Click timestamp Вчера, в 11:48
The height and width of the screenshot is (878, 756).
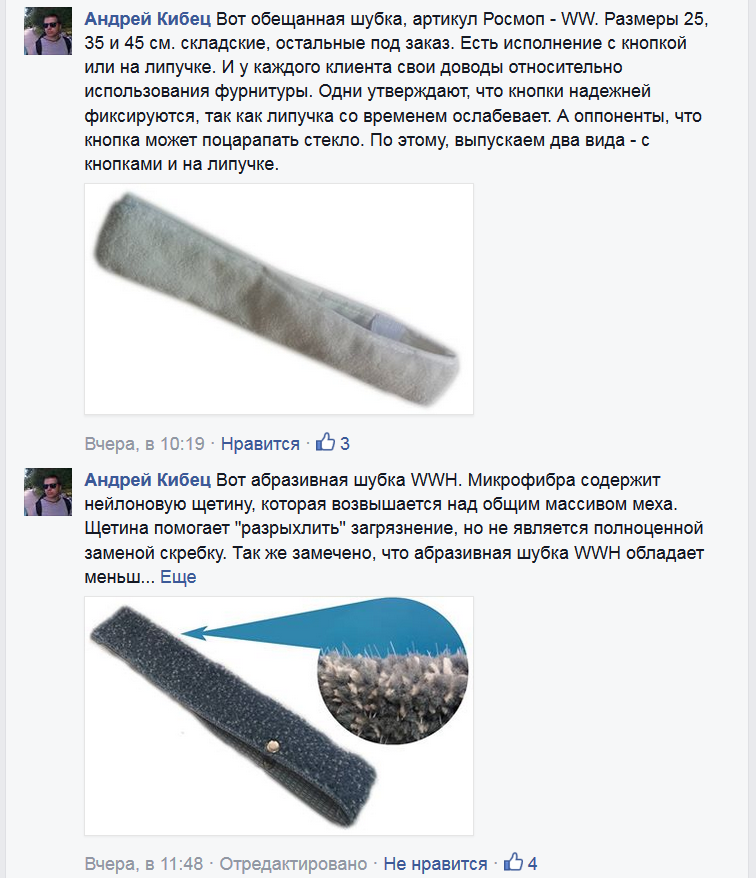pyautogui.click(x=144, y=863)
